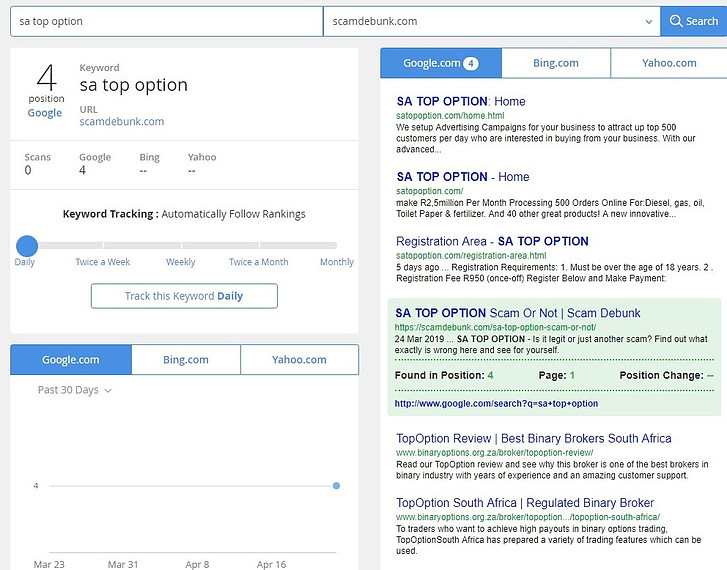This screenshot has height=570, width=727.
Task: Click the Google link under position
Action: [45, 113]
